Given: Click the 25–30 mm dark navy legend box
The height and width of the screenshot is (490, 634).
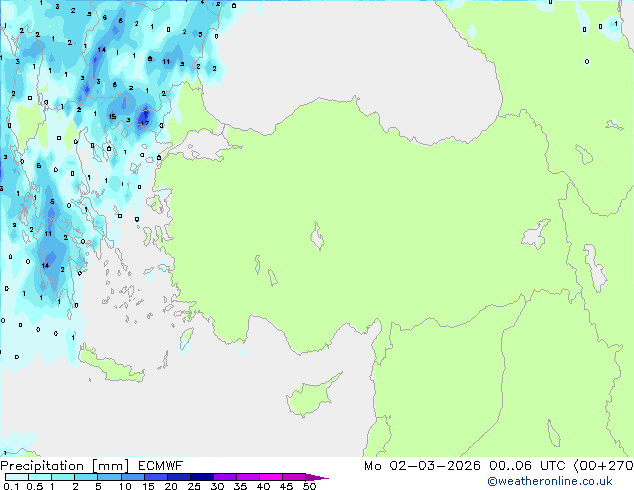Looking at the screenshot, I should pos(201,477).
